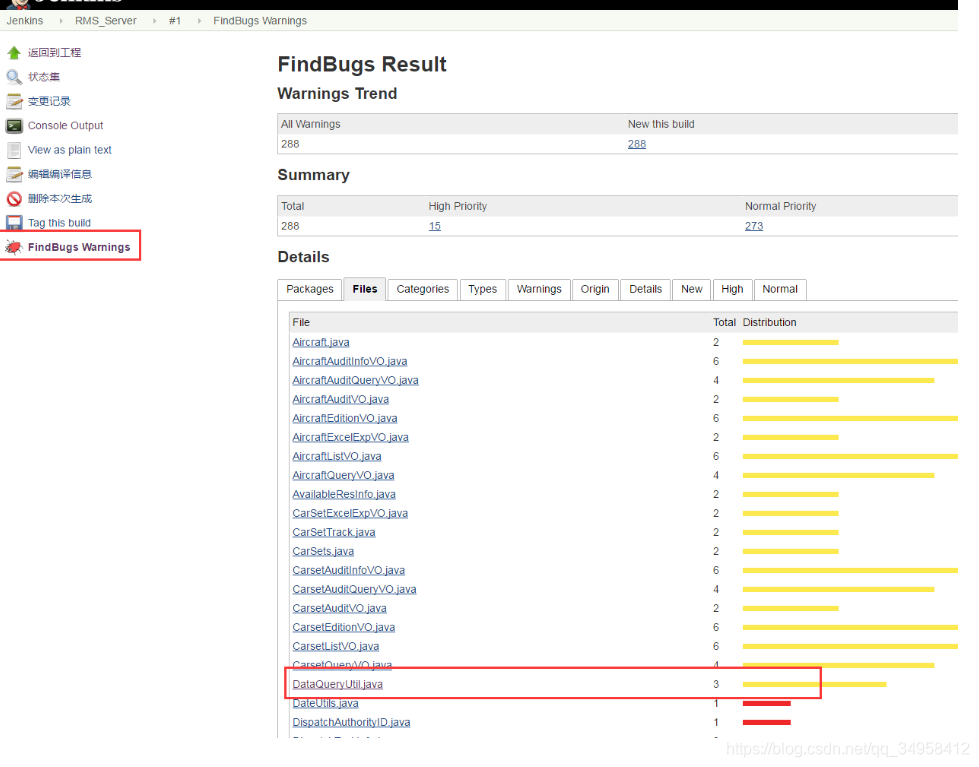Go to RMS_Server breadcrumb
This screenshot has height=767, width=979.
coord(106,21)
